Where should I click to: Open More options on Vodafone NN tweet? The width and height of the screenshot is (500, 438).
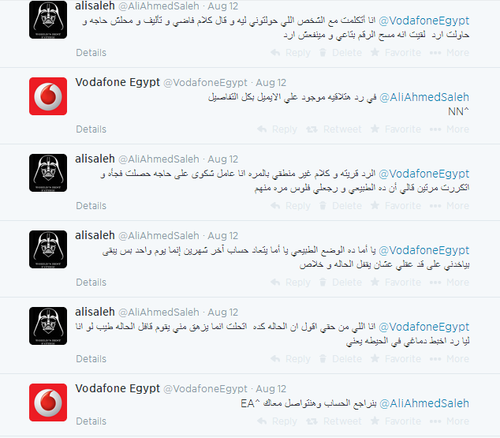tap(449, 129)
